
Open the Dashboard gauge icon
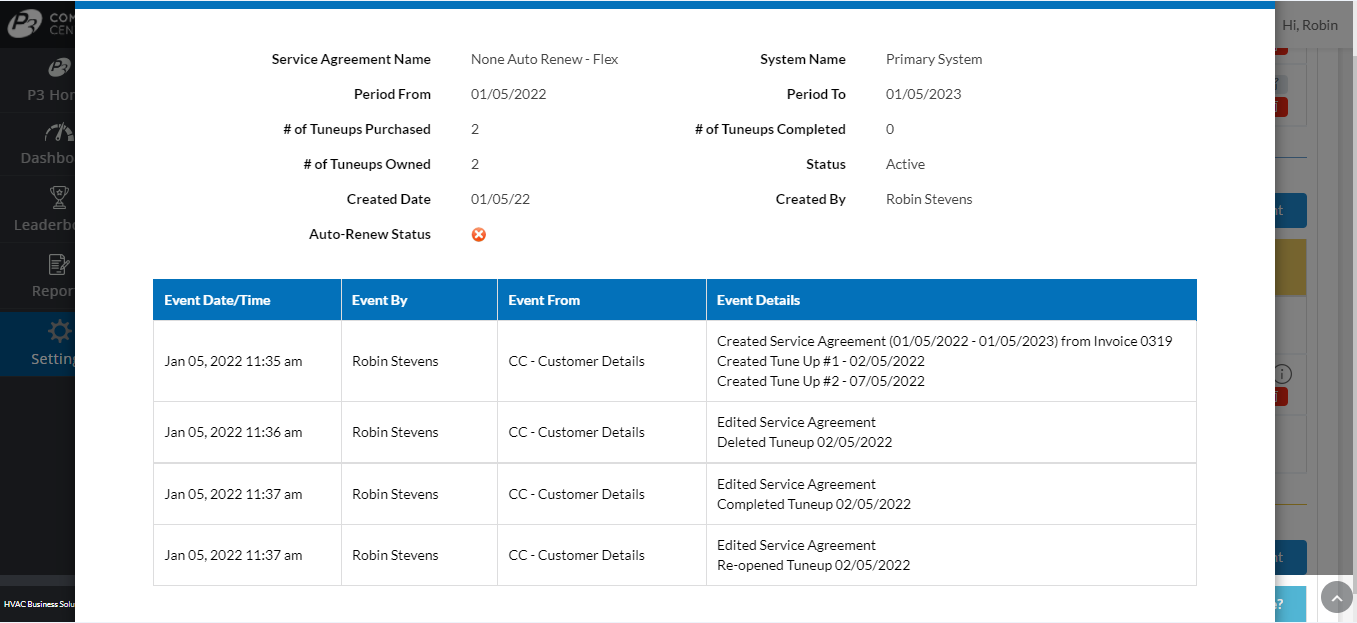coord(59,133)
